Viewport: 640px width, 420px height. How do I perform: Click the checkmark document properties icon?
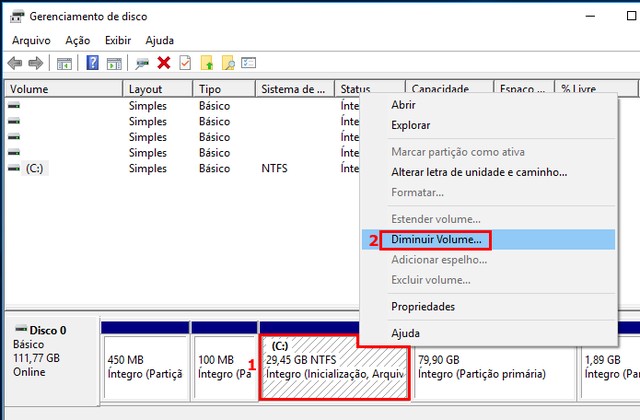185,63
